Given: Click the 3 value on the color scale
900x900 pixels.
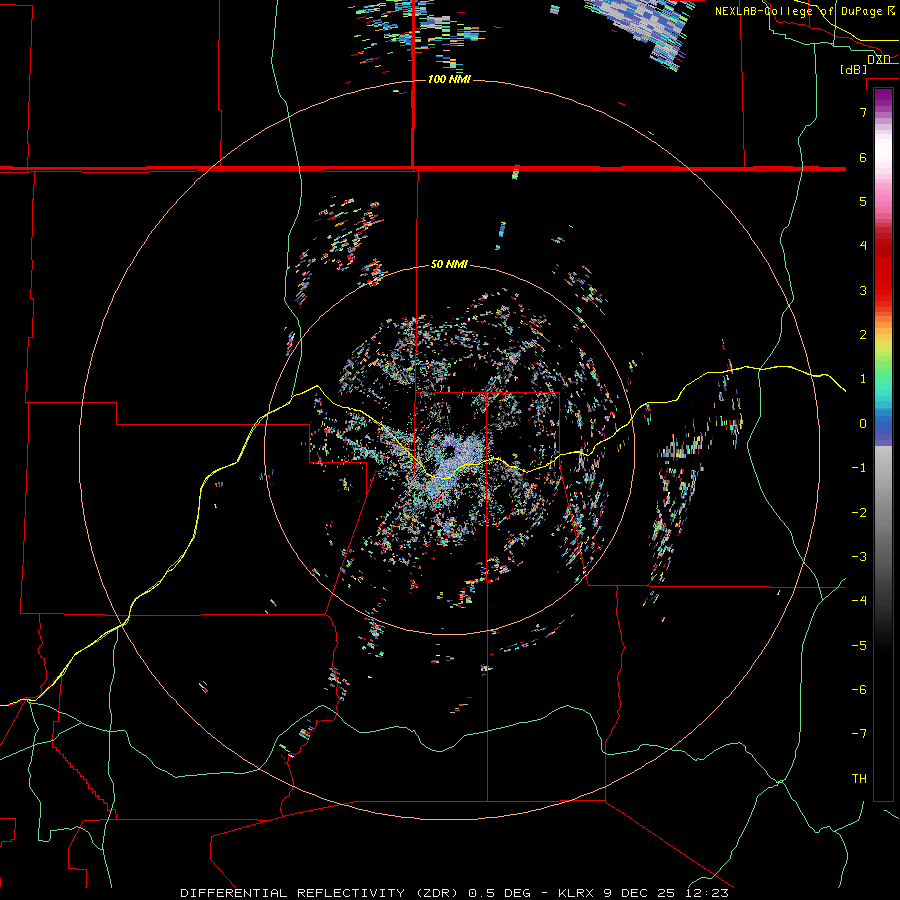Looking at the screenshot, I should tap(863, 290).
